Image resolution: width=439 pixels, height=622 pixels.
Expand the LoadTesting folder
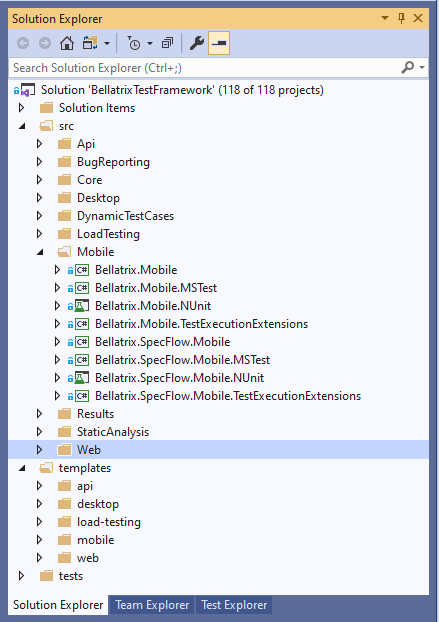tap(40, 234)
